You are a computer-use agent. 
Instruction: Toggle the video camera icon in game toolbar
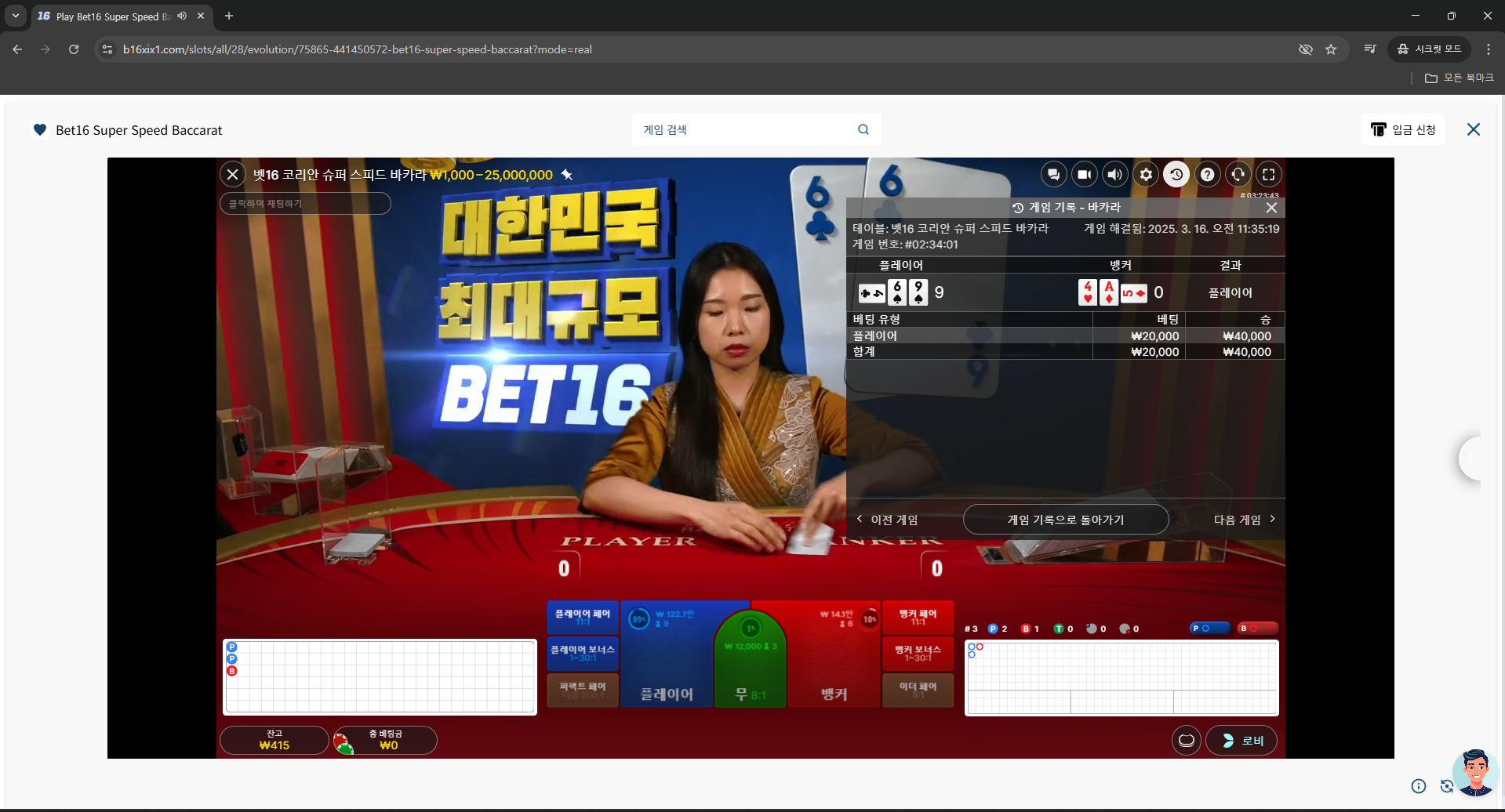(x=1084, y=175)
